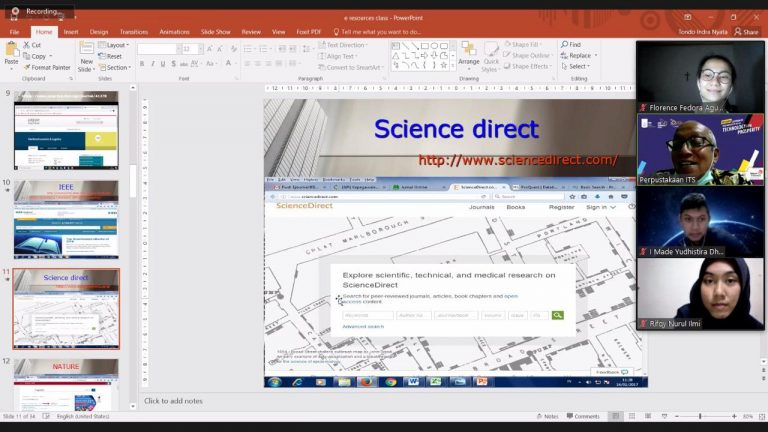The width and height of the screenshot is (768, 432).
Task: Open Comments from the status bar
Action: 582,416
